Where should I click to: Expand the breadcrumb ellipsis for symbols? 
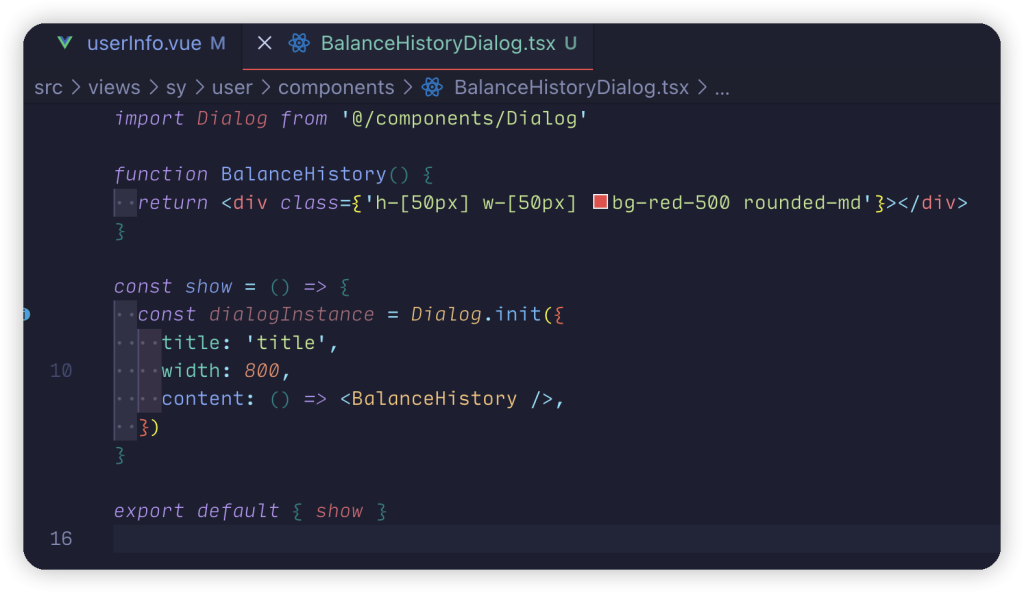click(721, 88)
